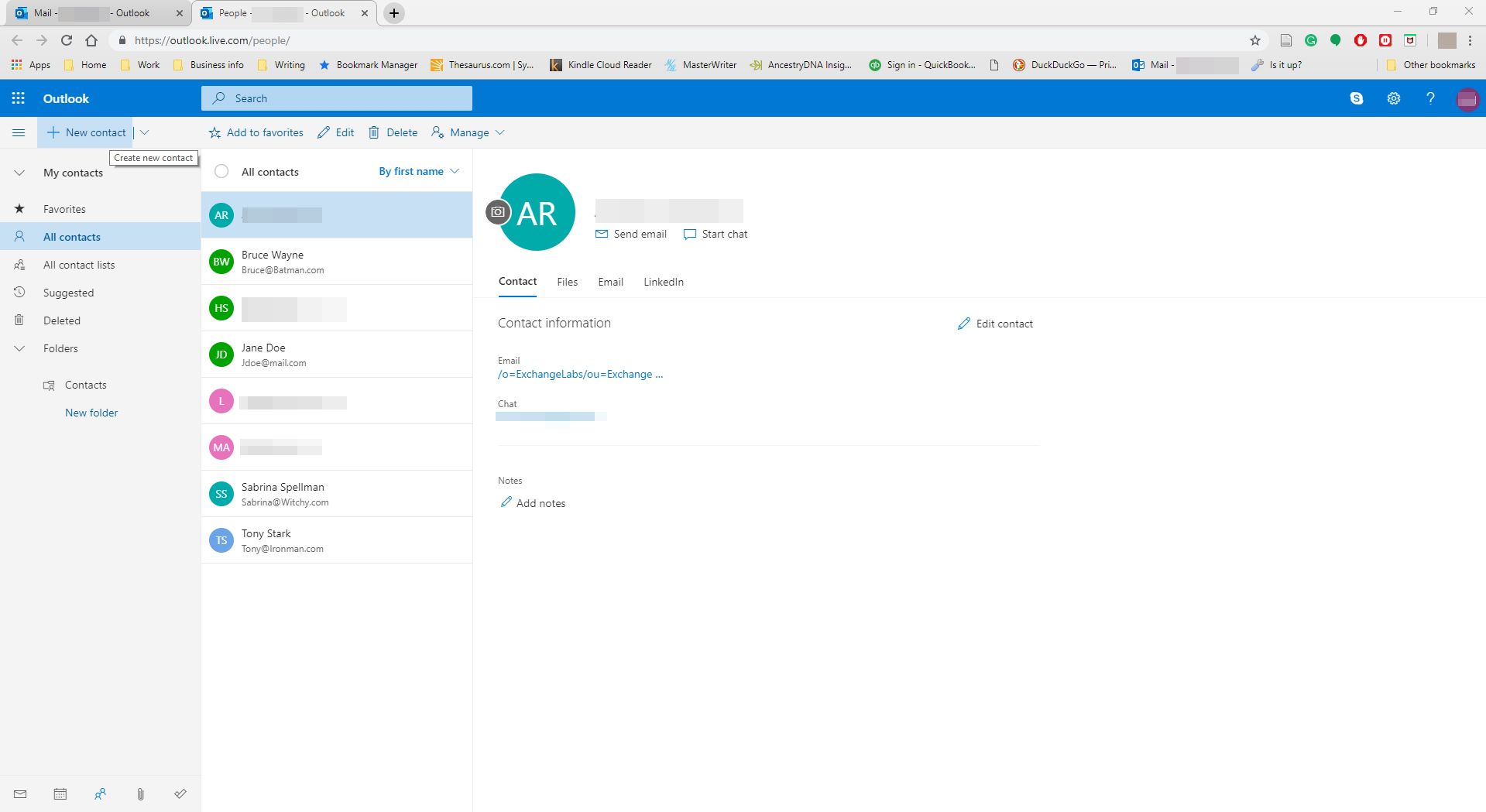This screenshot has width=1486, height=812.
Task: Open the Other bookmarks folder
Action: click(x=1430, y=65)
